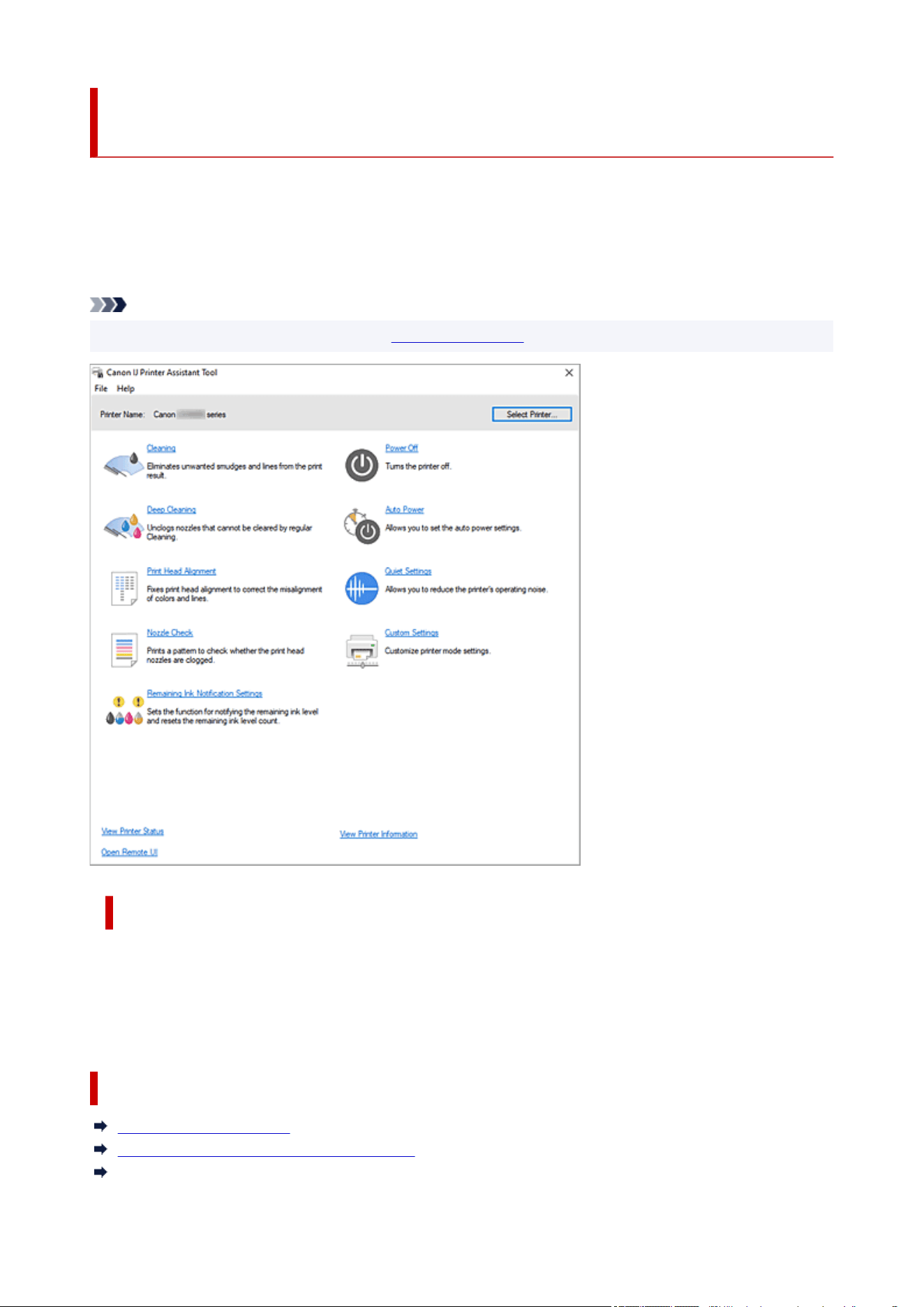Image resolution: width=924 pixels, height=1307 pixels.
Task: Click the Deep Cleaning colored droplets icon
Action: (x=124, y=526)
